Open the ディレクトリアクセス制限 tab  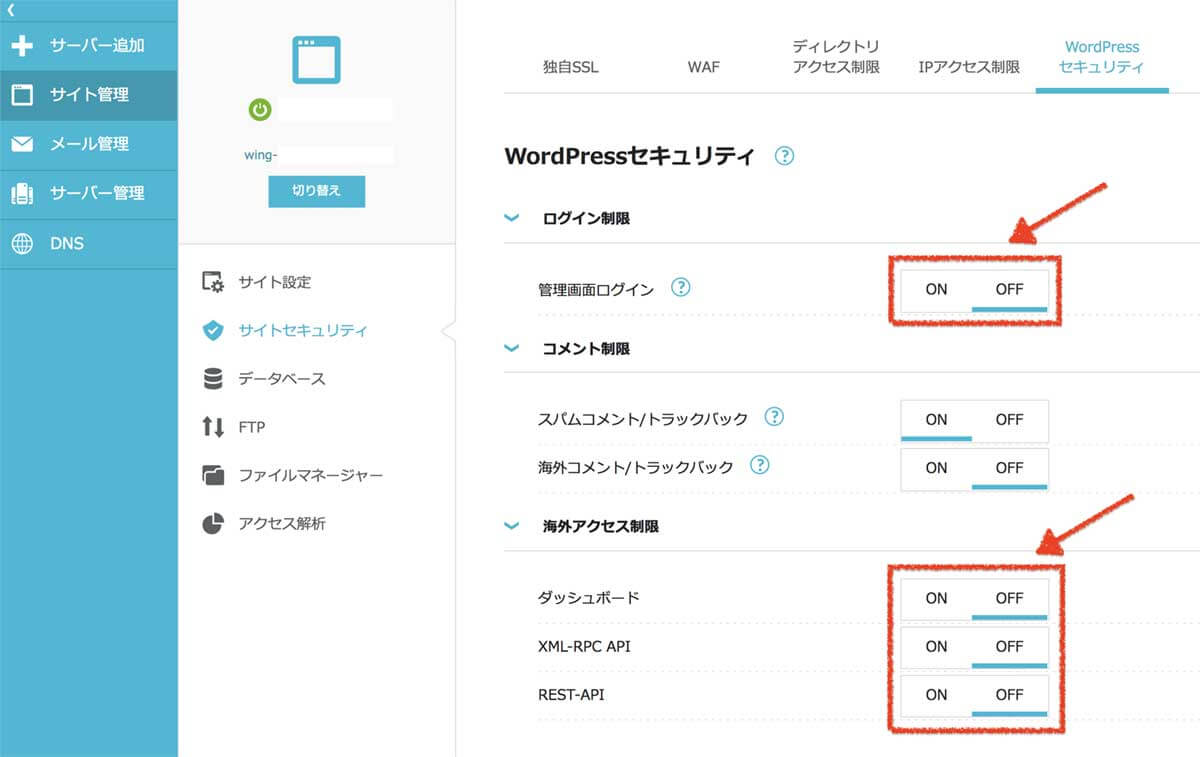[x=836, y=57]
